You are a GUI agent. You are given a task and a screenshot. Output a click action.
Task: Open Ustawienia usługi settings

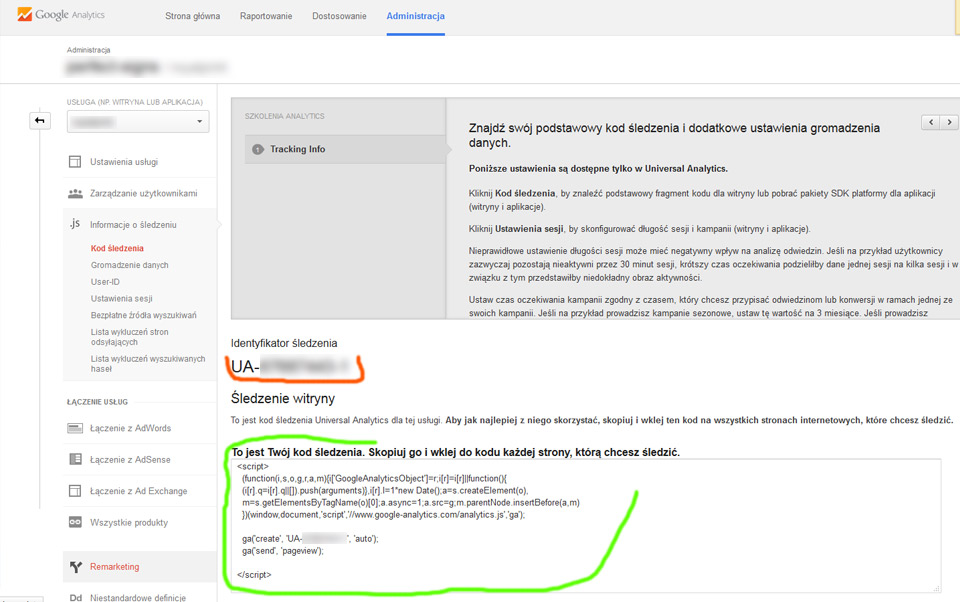pyautogui.click(x=124, y=162)
